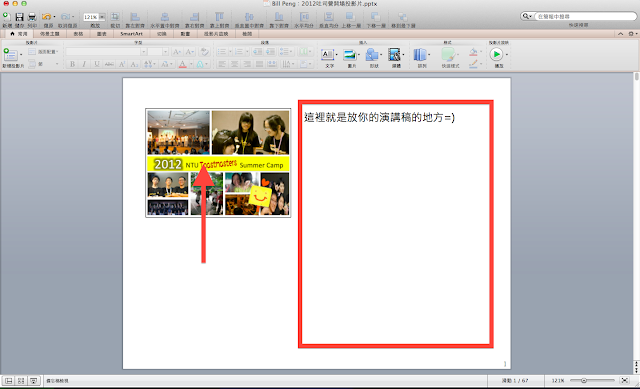
Task: Click the Align Right objects icon
Action: click(194, 16)
